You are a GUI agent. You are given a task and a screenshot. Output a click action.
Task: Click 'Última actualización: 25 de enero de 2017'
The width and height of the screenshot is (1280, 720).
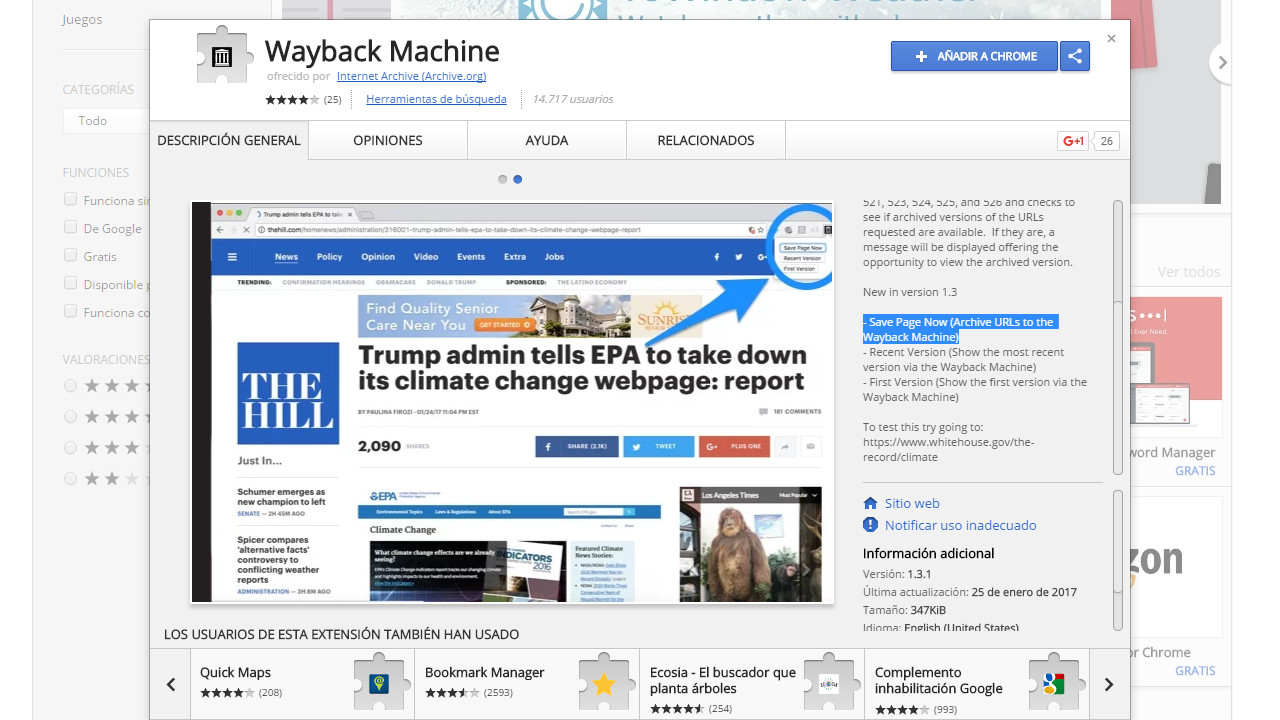970,592
